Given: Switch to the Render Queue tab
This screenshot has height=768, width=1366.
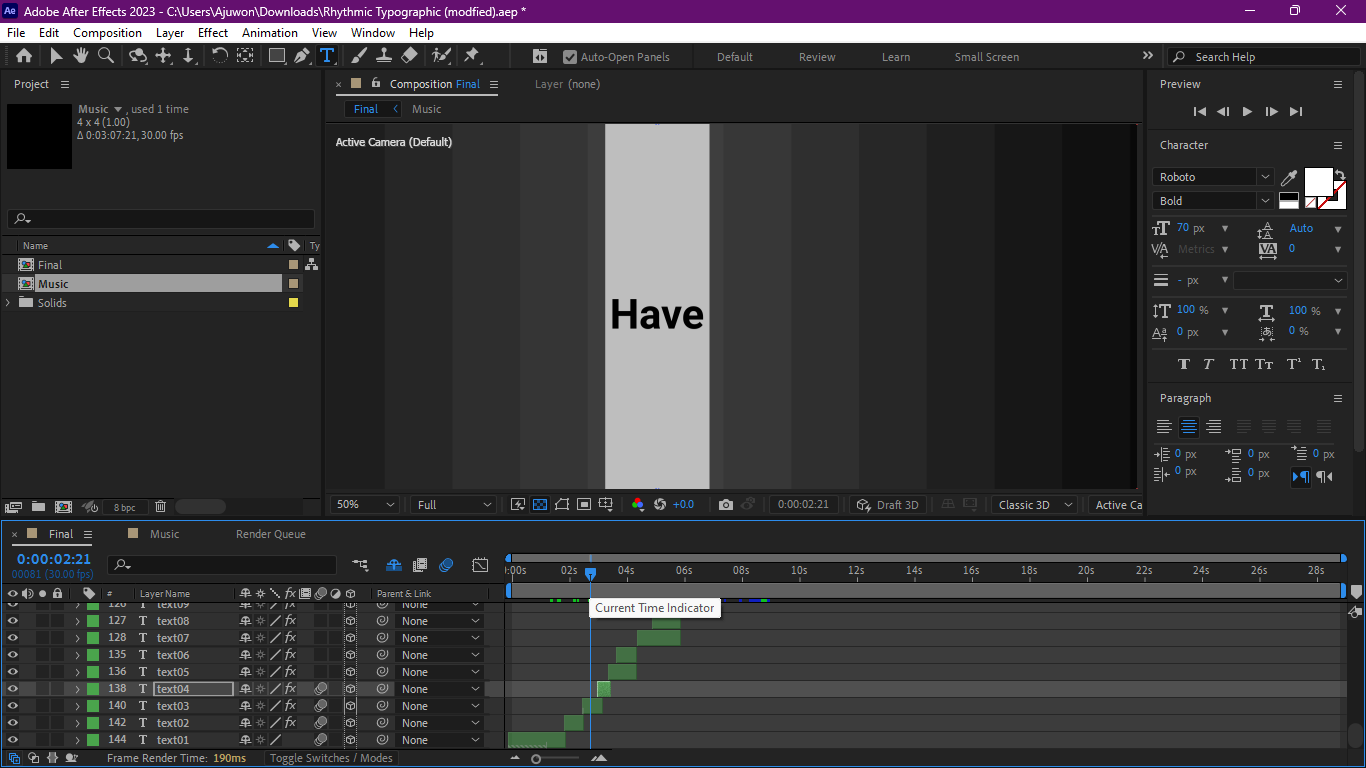Looking at the screenshot, I should pos(270,534).
